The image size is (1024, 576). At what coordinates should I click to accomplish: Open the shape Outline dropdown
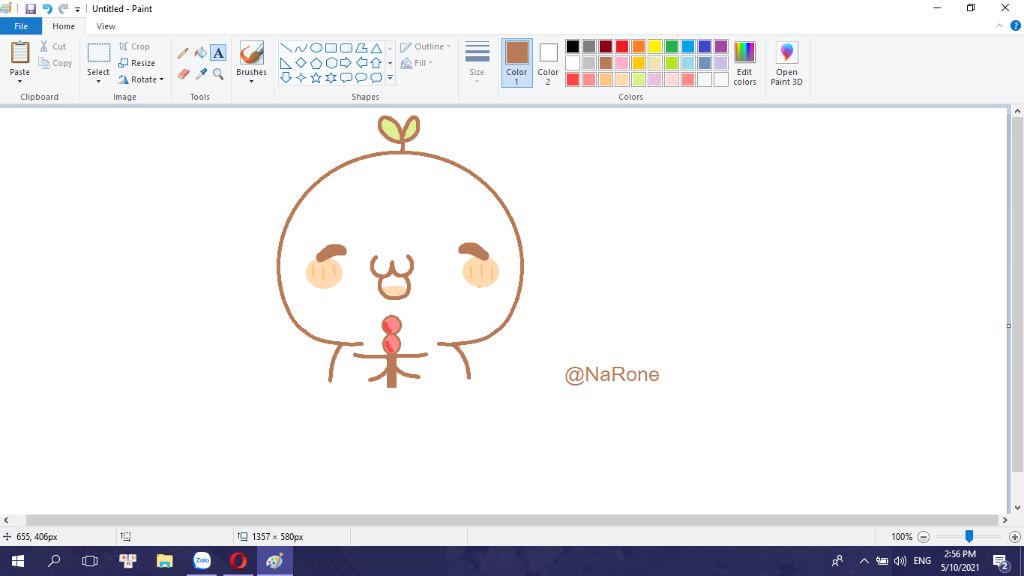[426, 47]
